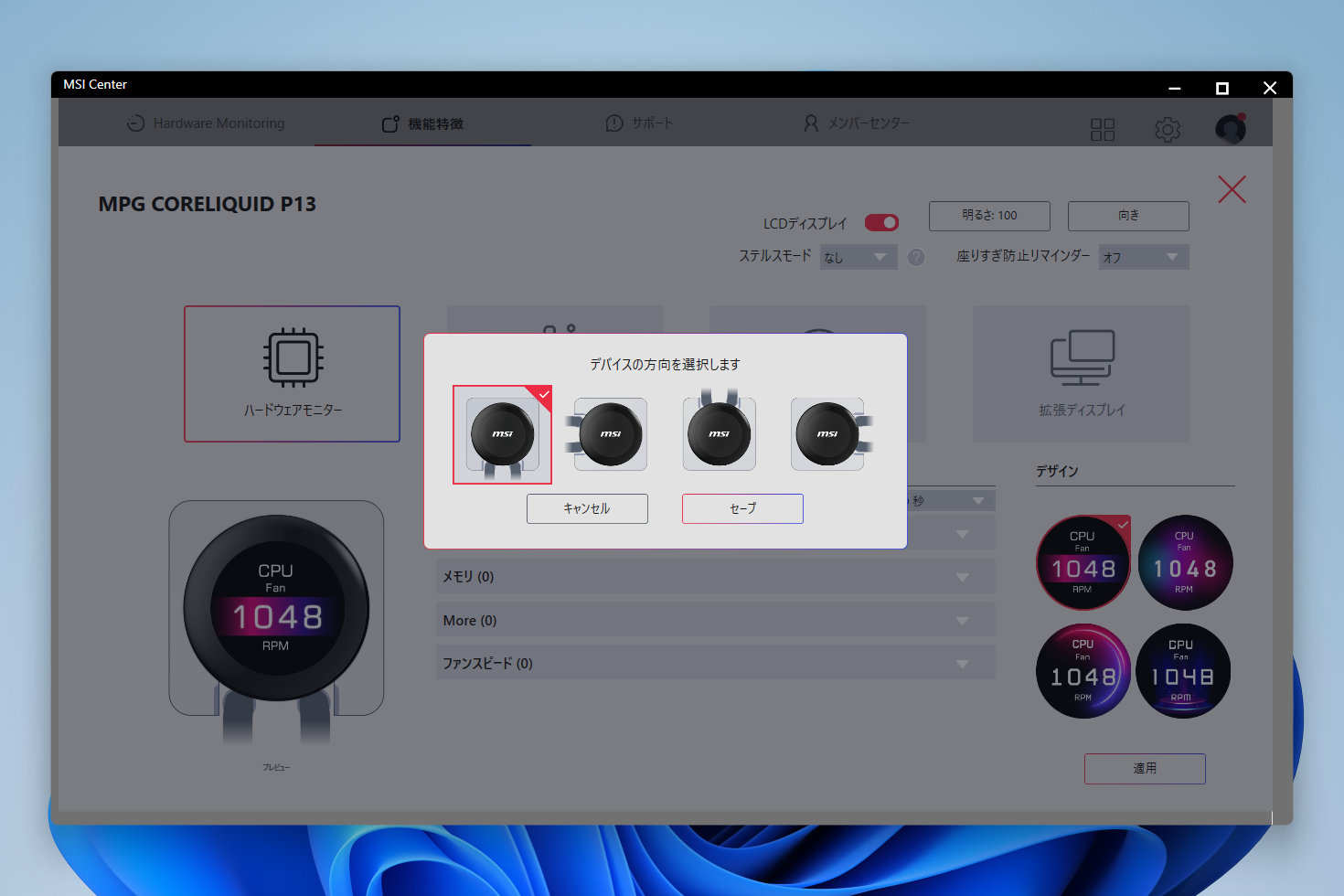Viewport: 1344px width, 896px height.
Task: Open the Hardware Monitoring tab
Action: [x=206, y=123]
